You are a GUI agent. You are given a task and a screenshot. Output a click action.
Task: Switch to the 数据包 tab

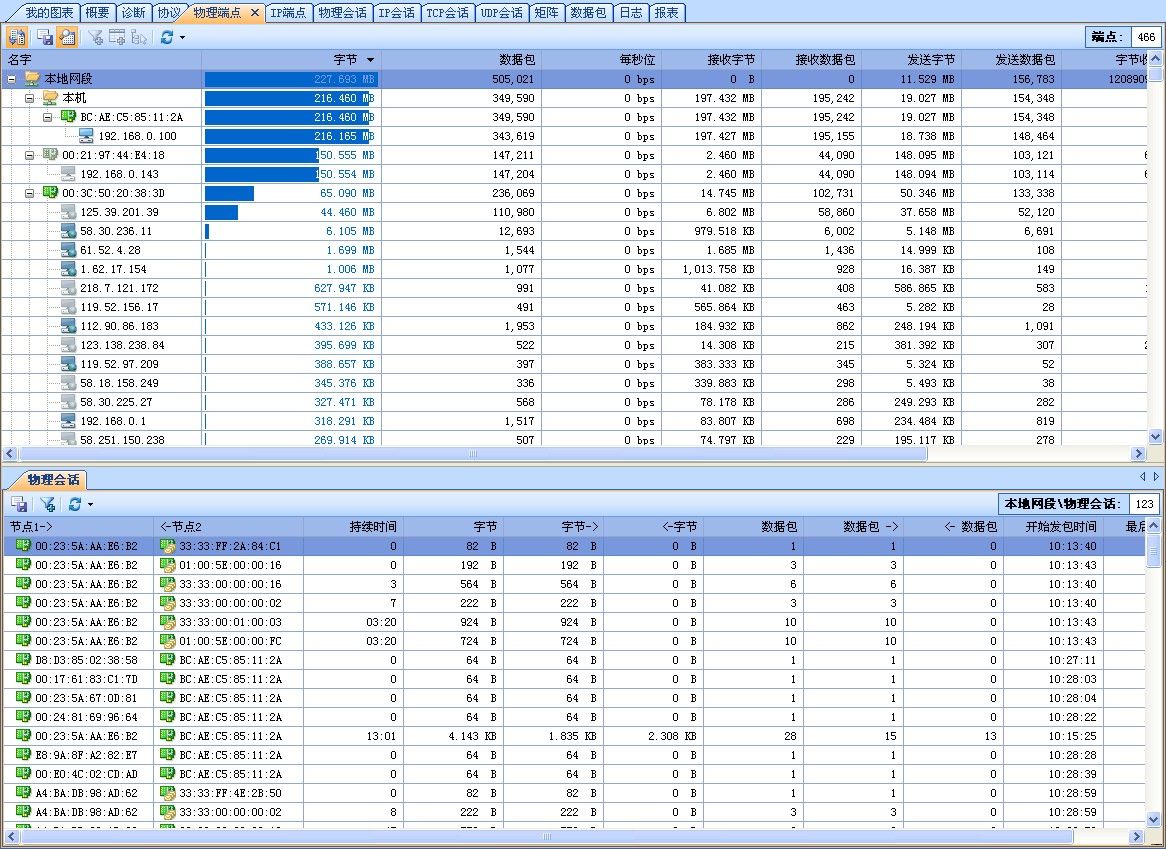[586, 13]
